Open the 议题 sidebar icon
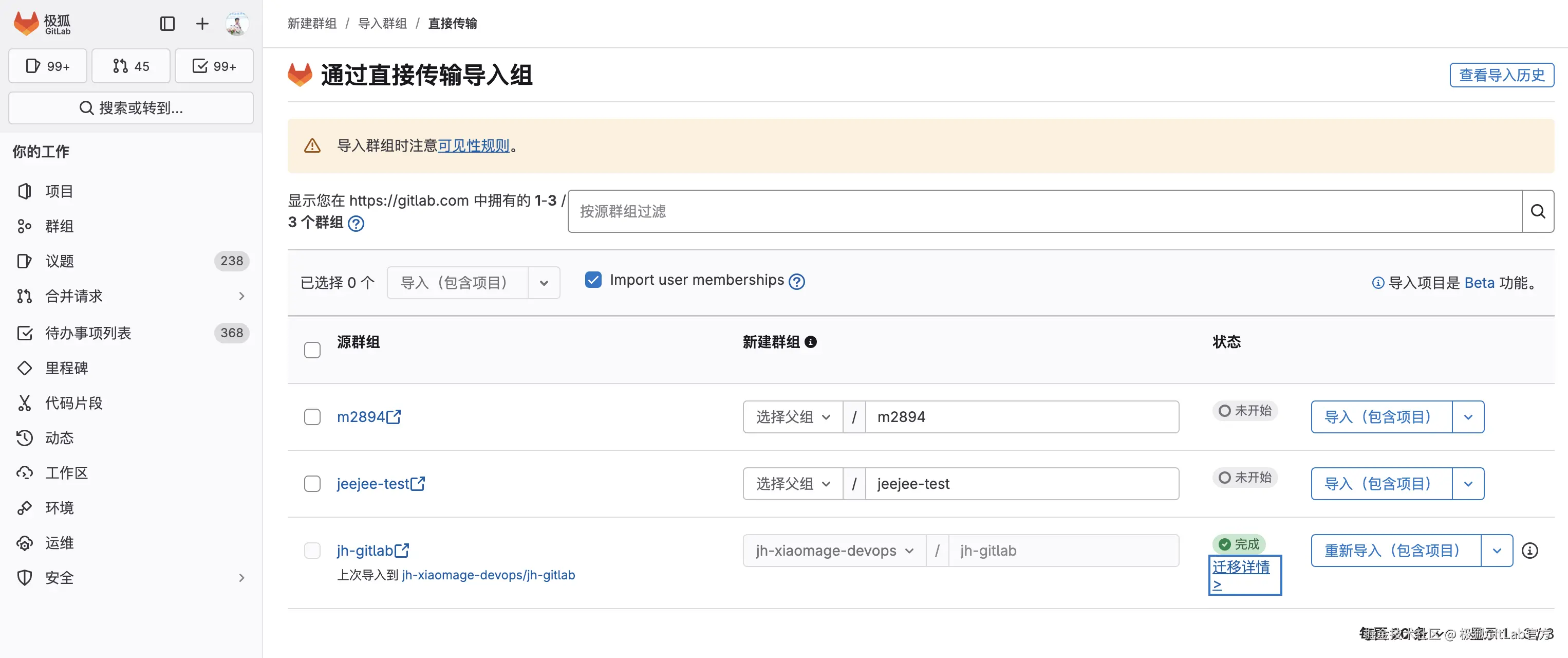This screenshot has height=658, width=1568. pos(25,261)
